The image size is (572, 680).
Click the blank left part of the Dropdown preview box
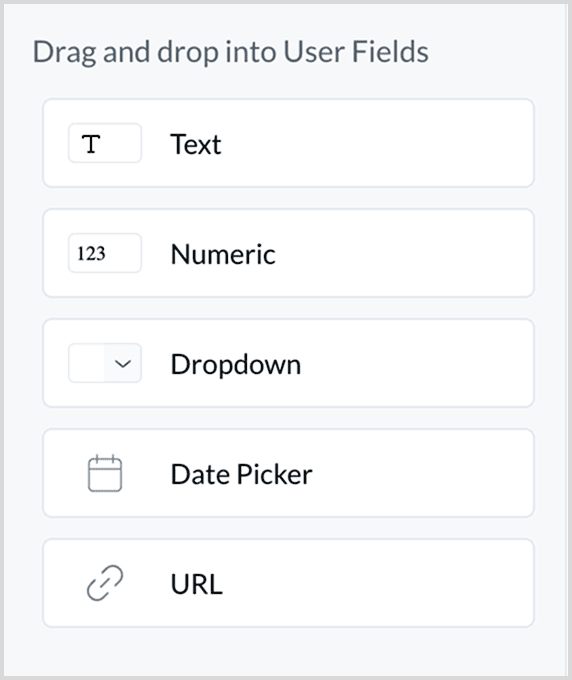(86, 363)
